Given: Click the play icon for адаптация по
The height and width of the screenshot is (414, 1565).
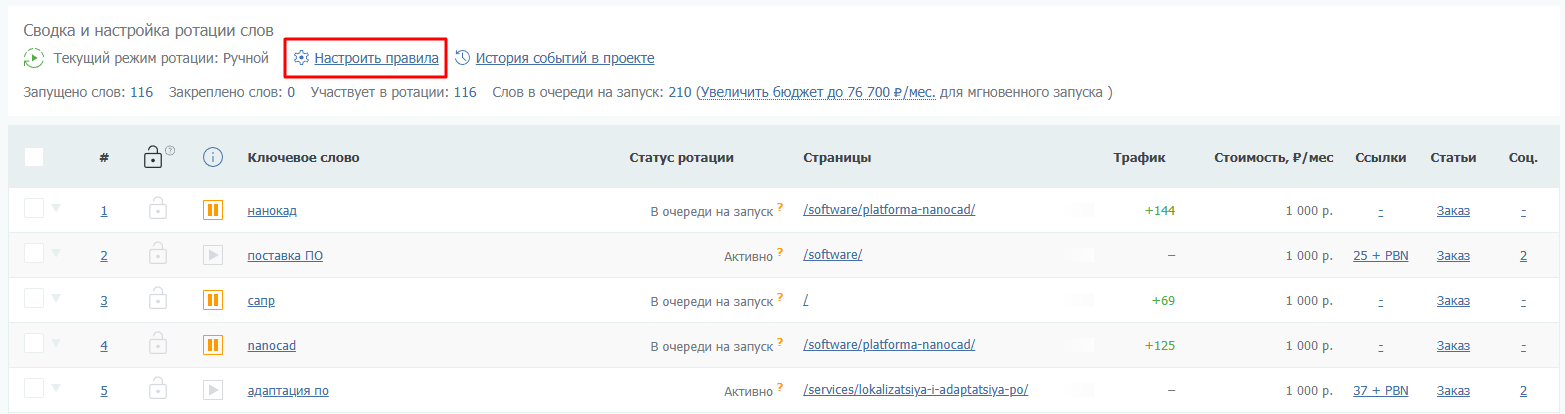Looking at the screenshot, I should click(212, 390).
